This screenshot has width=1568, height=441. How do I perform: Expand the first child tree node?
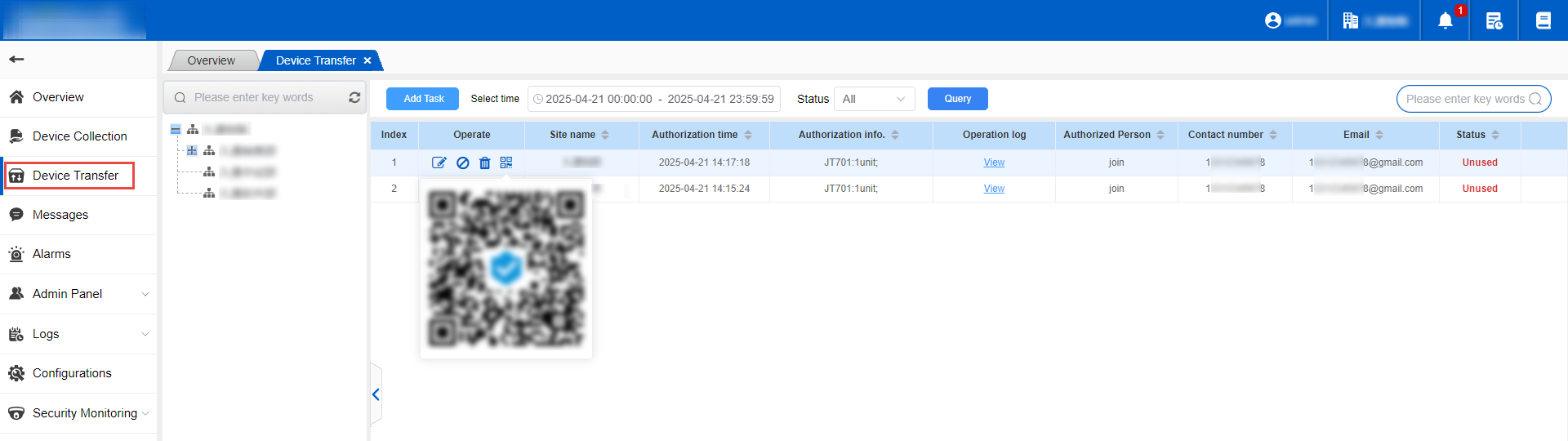[192, 150]
